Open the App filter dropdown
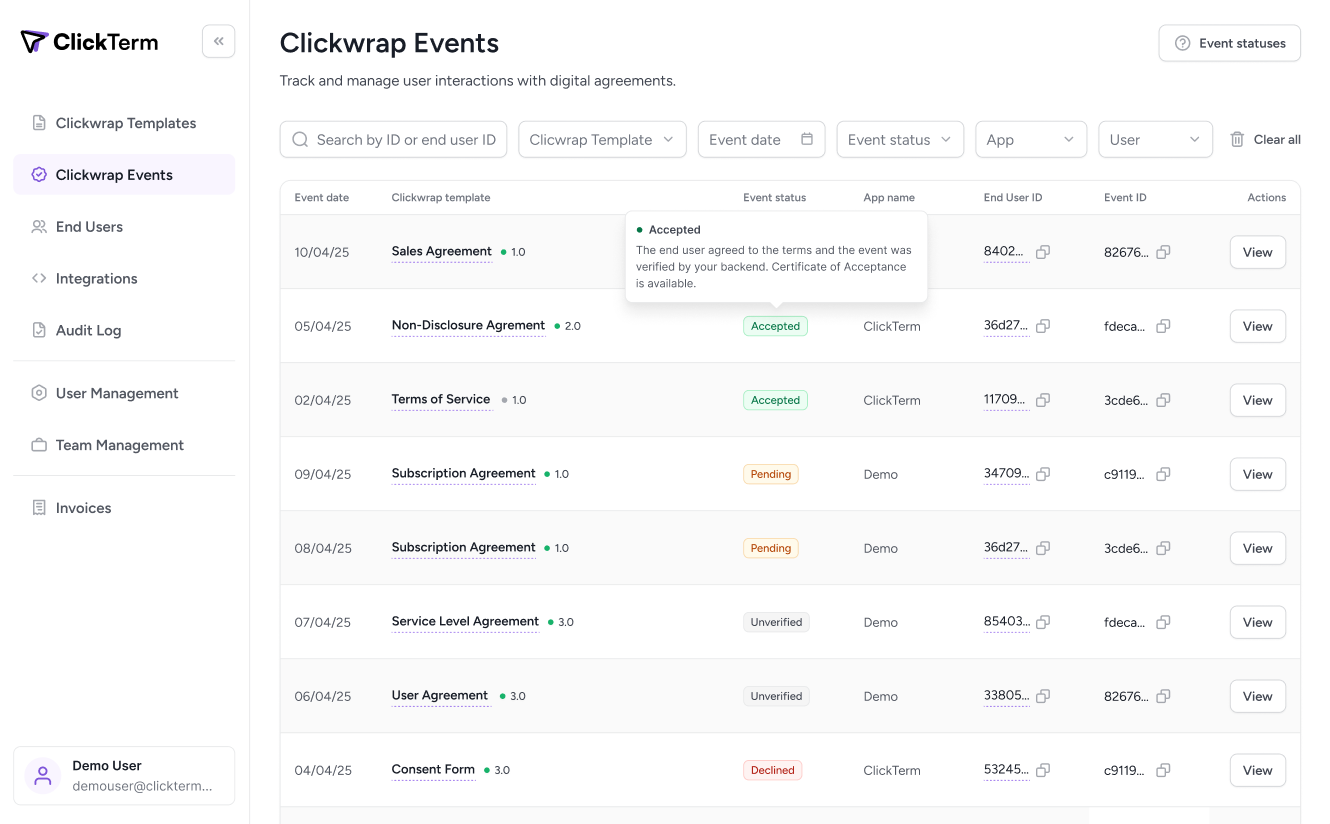 click(1030, 140)
